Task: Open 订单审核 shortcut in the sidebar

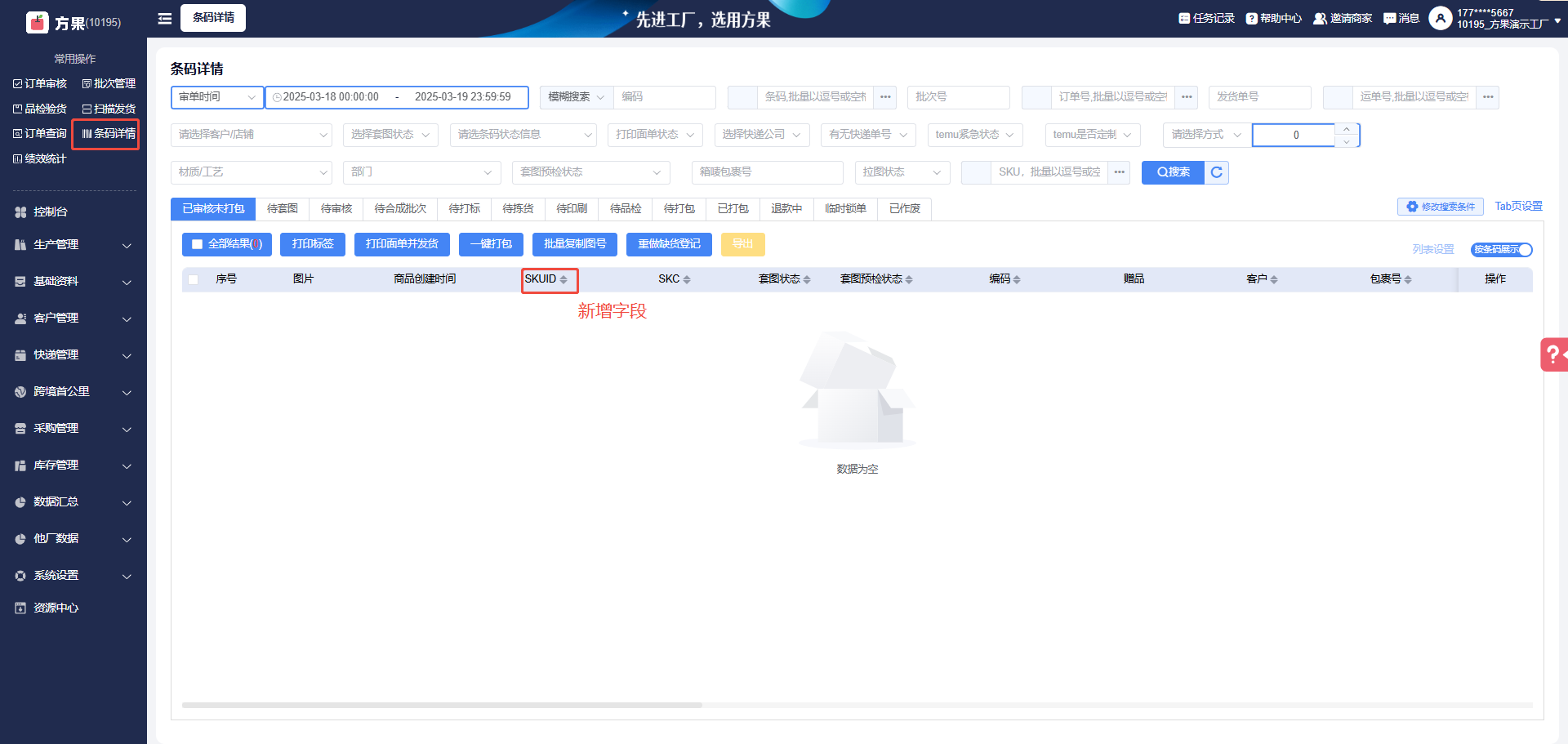Action: click(40, 83)
